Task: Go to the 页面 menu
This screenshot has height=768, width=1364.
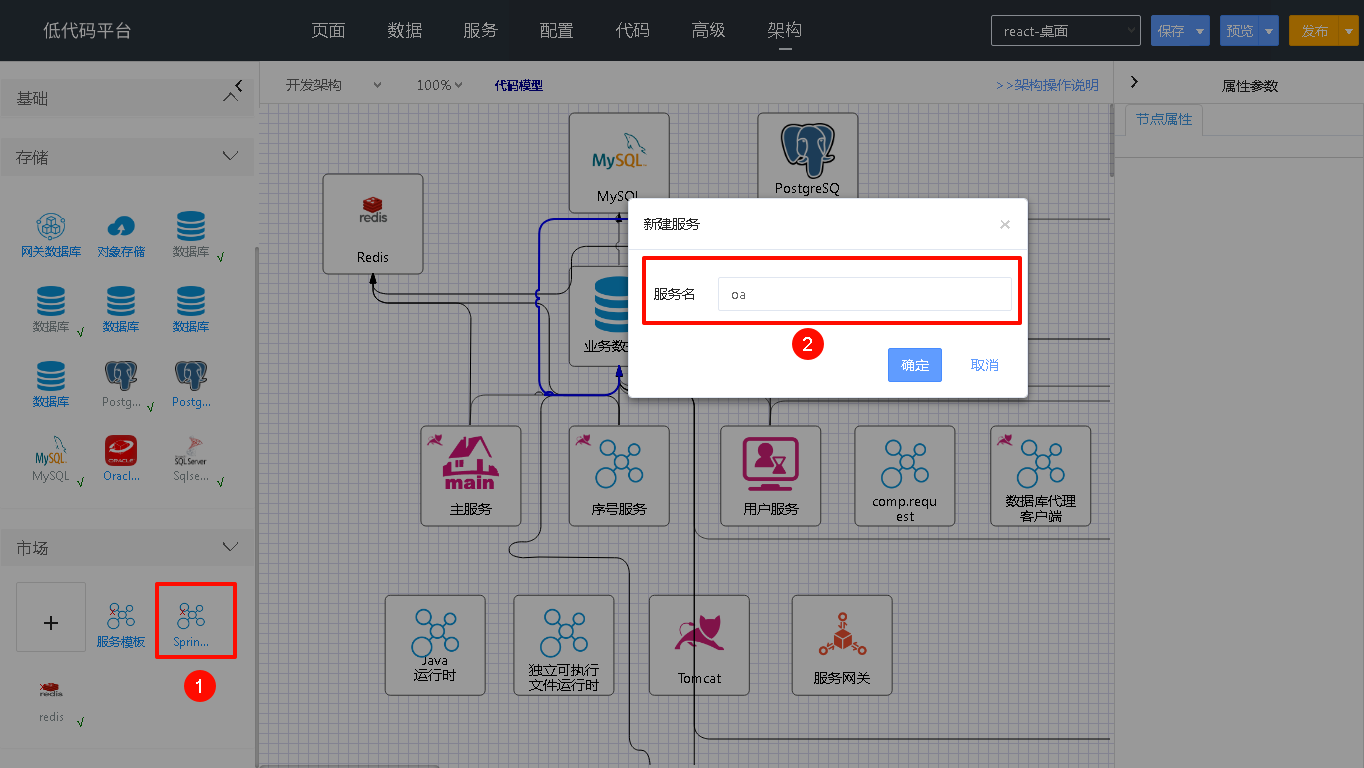Action: pyautogui.click(x=328, y=31)
